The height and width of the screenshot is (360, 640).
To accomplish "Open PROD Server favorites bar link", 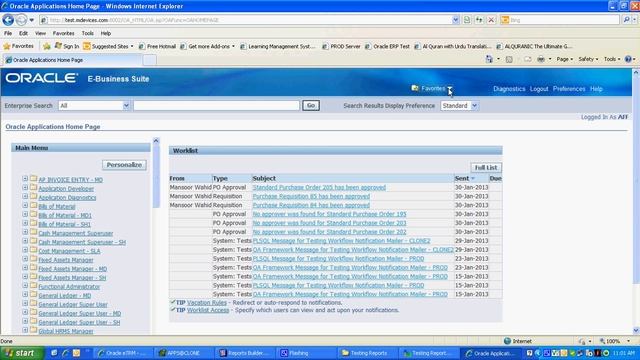I will coord(341,46).
